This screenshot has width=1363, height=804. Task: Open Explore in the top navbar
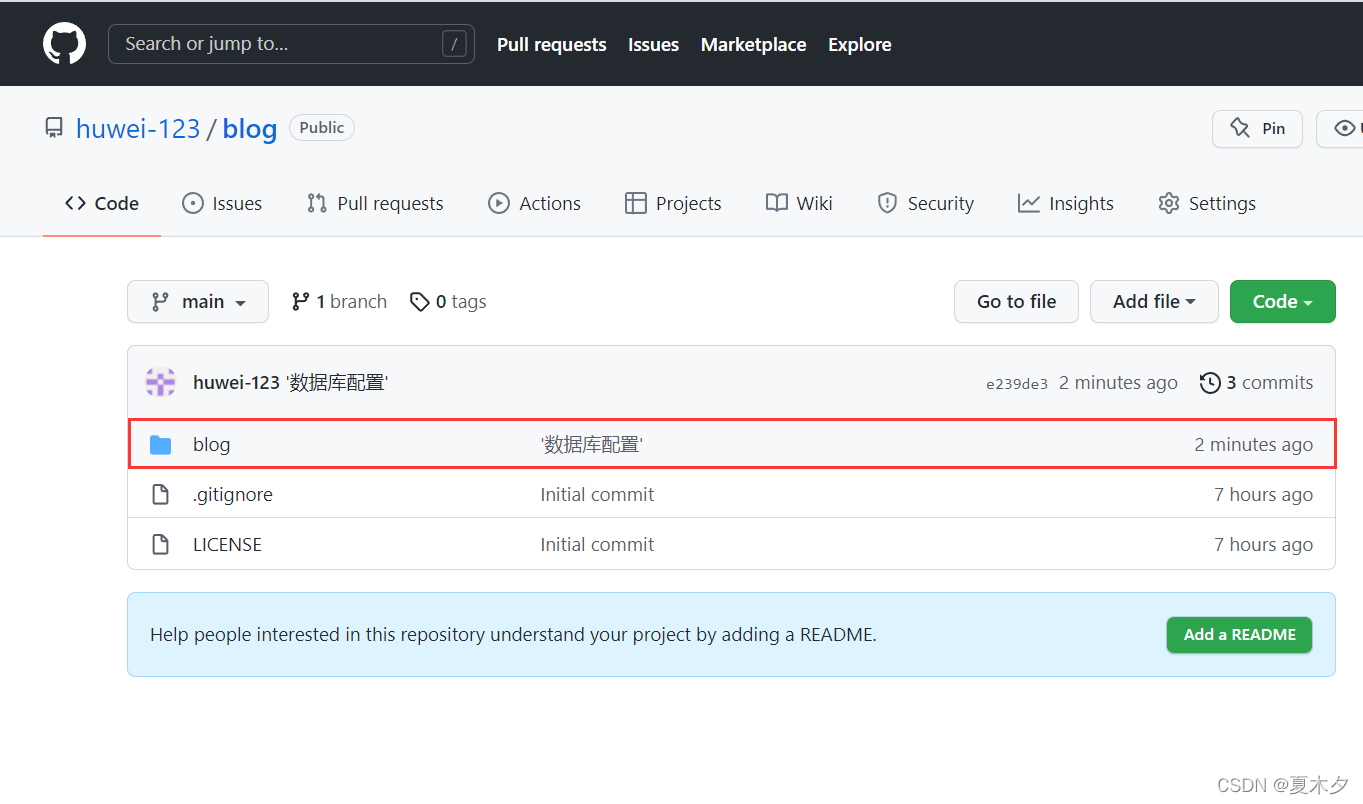[x=860, y=45]
